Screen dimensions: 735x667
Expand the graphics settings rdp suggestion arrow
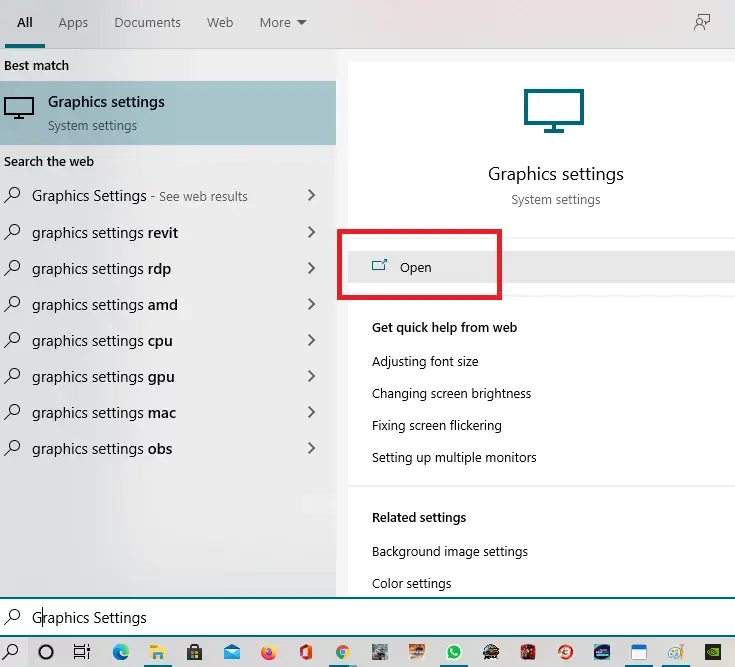[311, 268]
